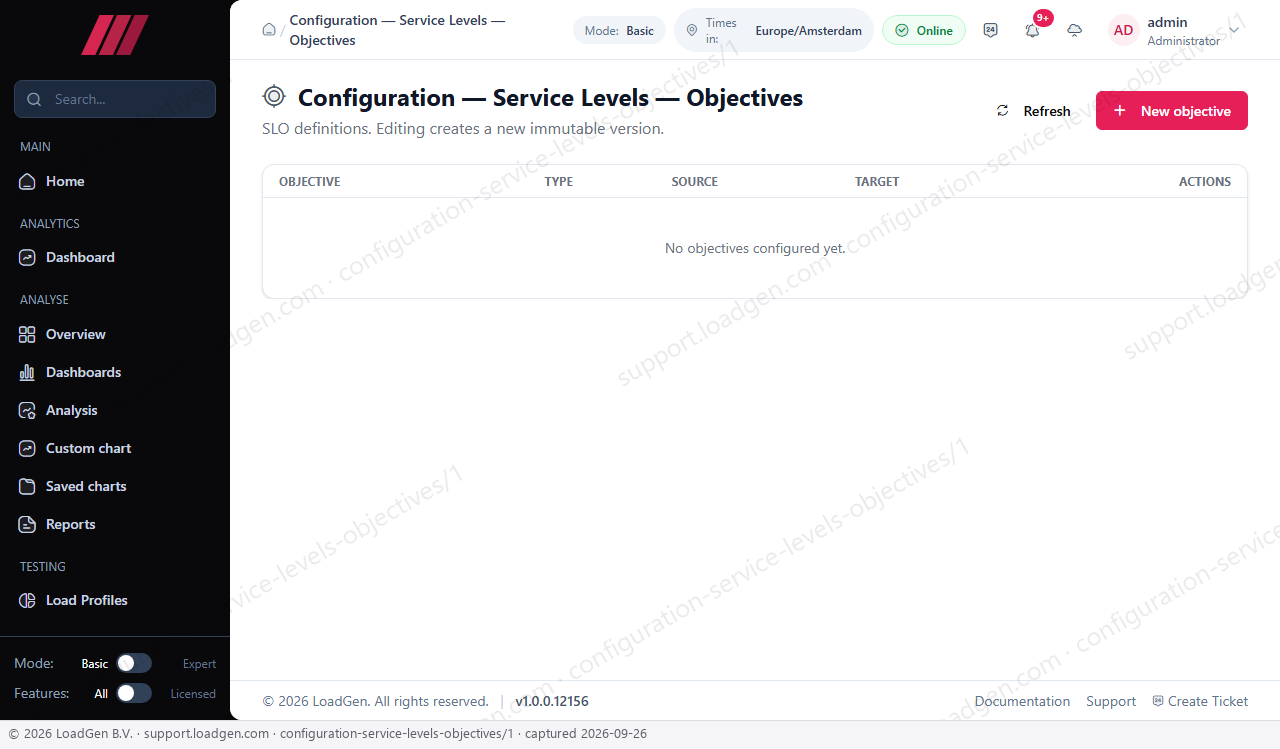Open Saved charts in the sidebar
The height and width of the screenshot is (749, 1280).
[115, 486]
